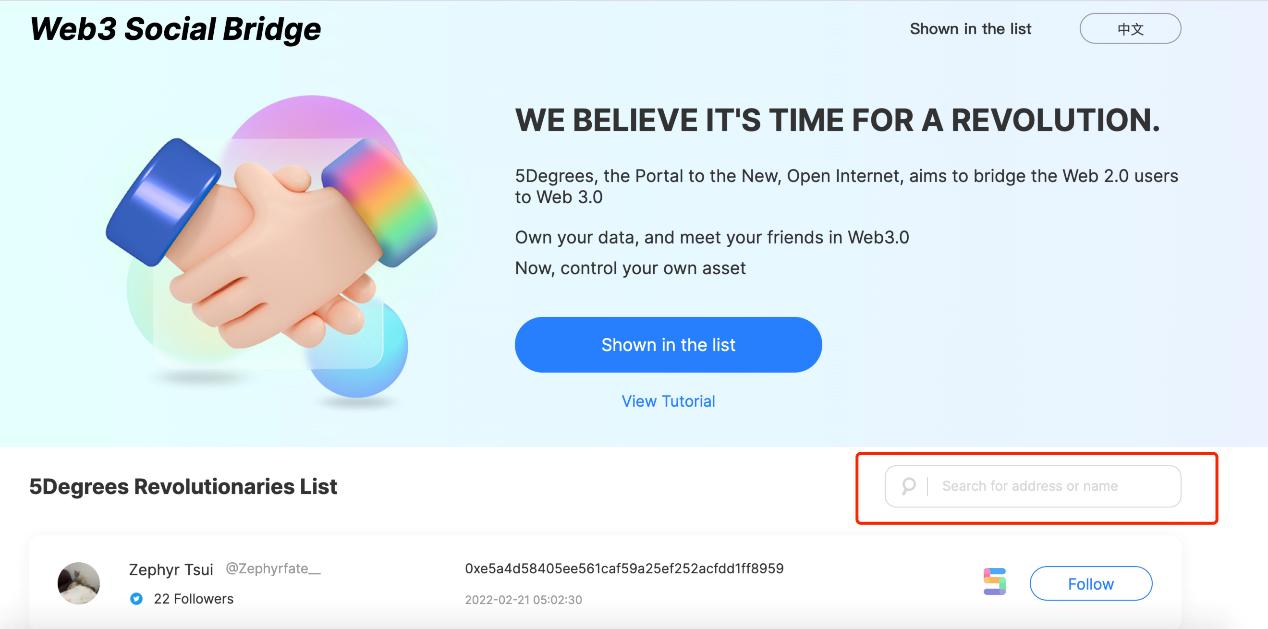
Task: Focus the Search for address or name field
Action: pos(1050,486)
